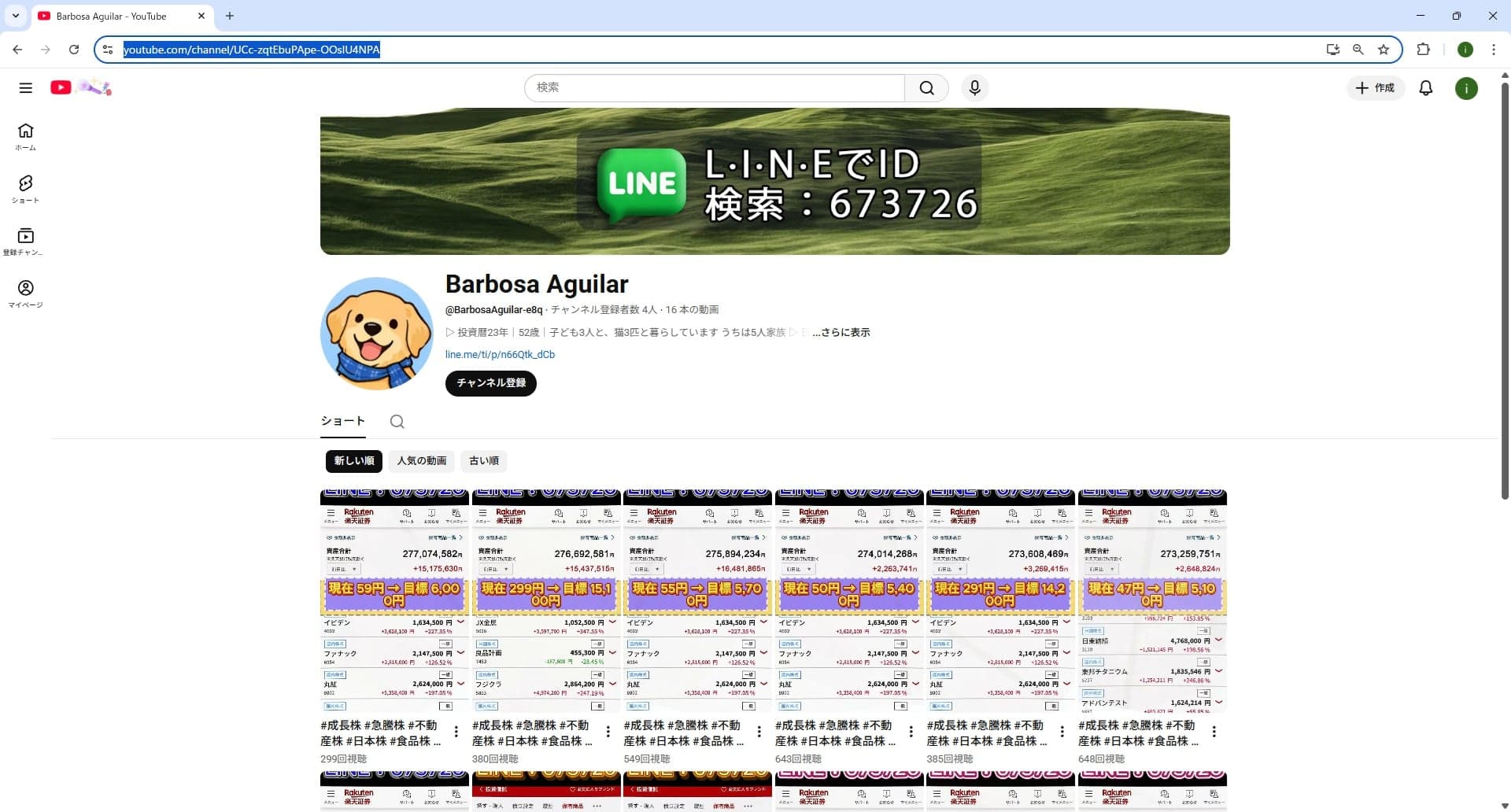Open the notifications bell
The width and height of the screenshot is (1511, 812).
coord(1426,88)
